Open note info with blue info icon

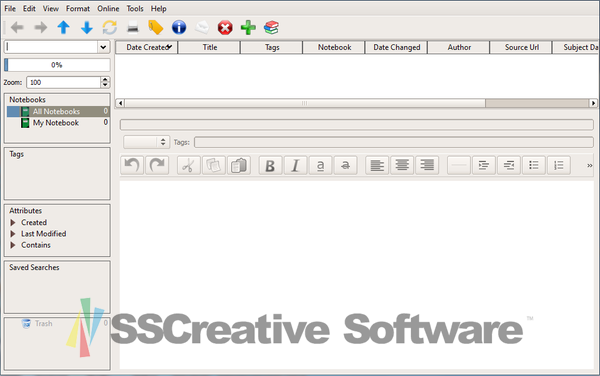pyautogui.click(x=179, y=28)
